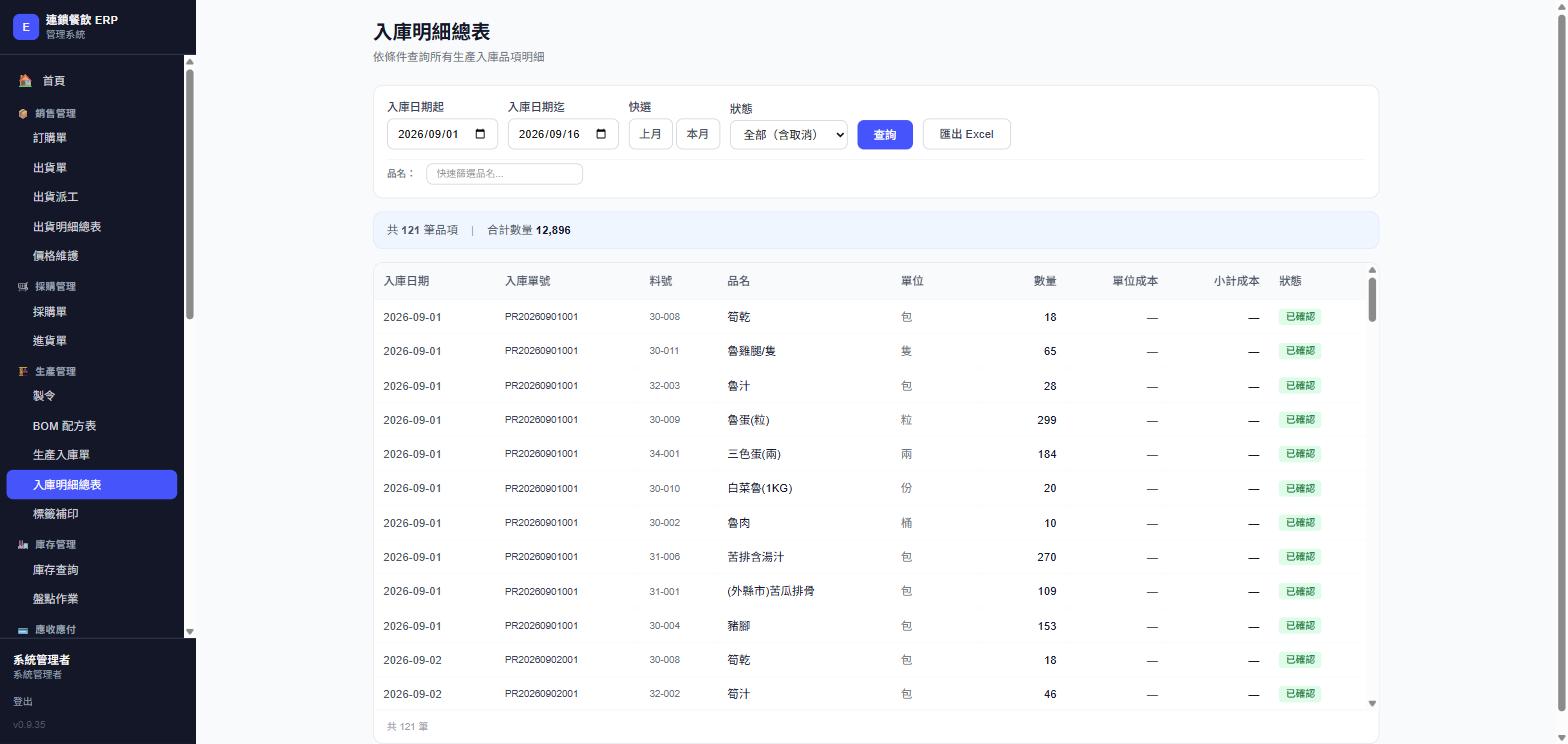Screen dimensions: 1568x744
Task: Click the 應收應付 section icon
Action: 23,630
